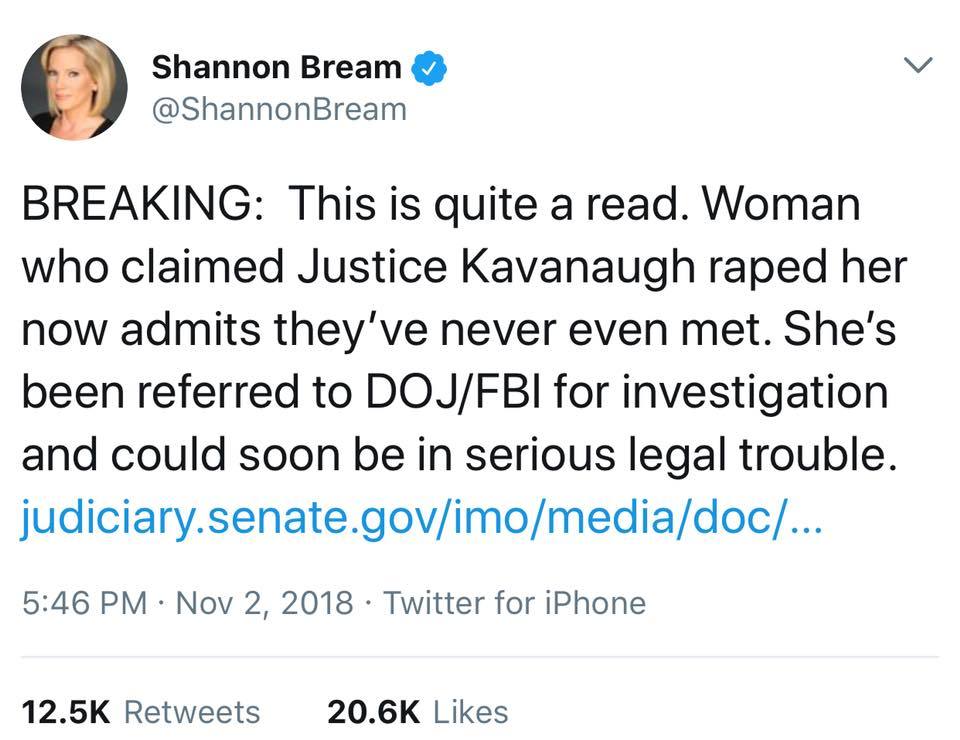Click the Twitter for iPhone source label

(514, 603)
